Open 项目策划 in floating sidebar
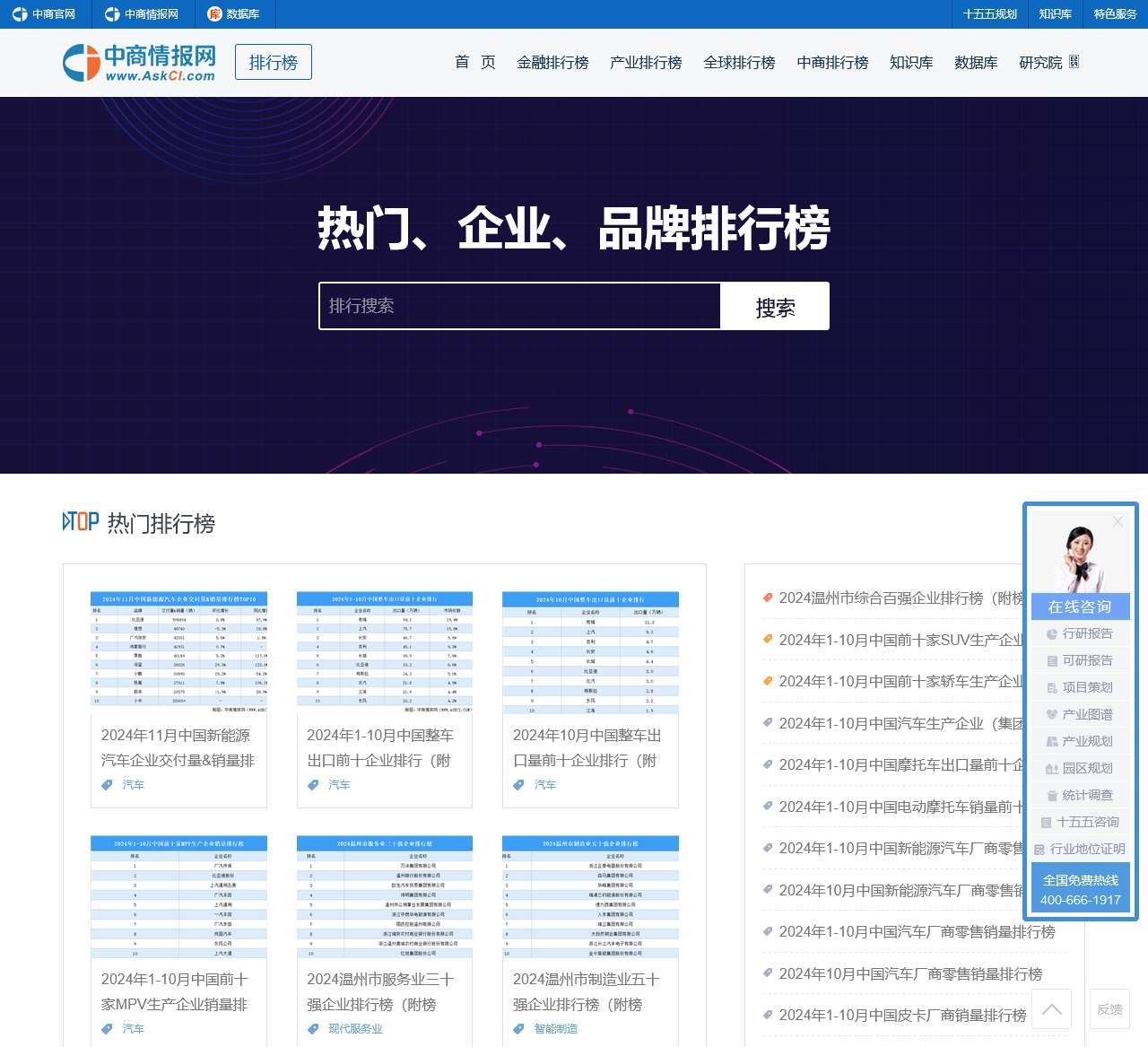 1080,687
